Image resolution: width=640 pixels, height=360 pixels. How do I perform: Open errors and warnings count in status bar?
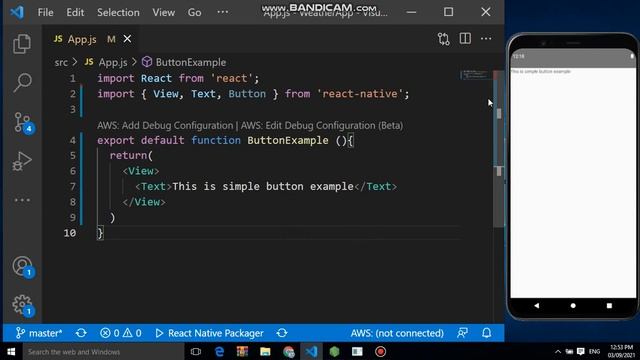click(121, 333)
